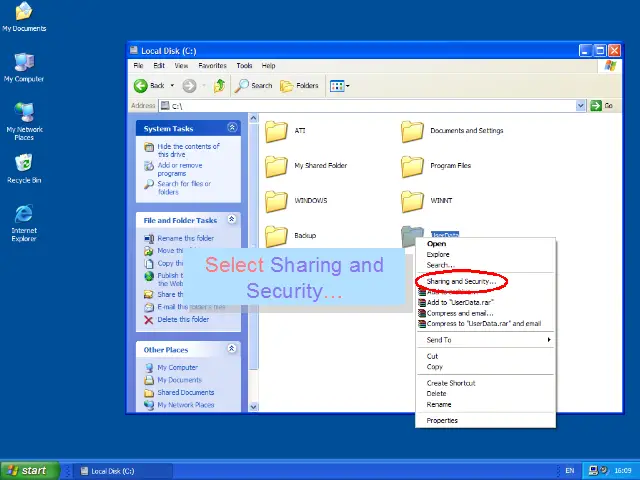Select the Program Files folder
This screenshot has height=480, width=640.
point(412,167)
